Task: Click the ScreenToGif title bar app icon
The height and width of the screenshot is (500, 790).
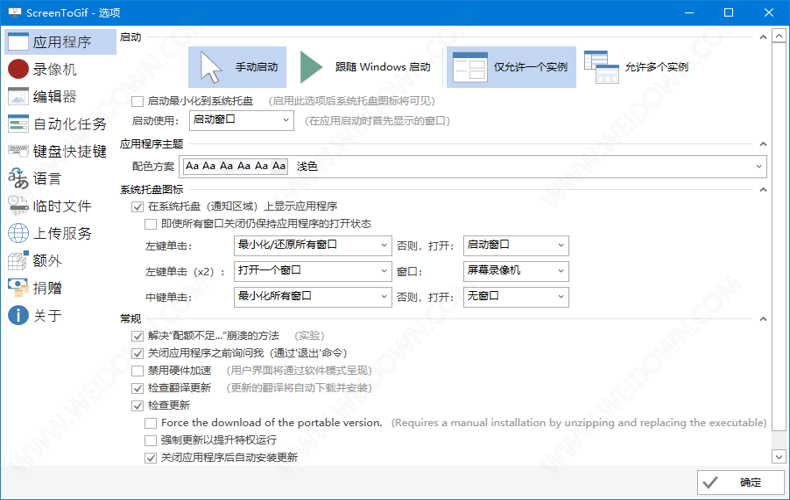Action: pyautogui.click(x=15, y=13)
